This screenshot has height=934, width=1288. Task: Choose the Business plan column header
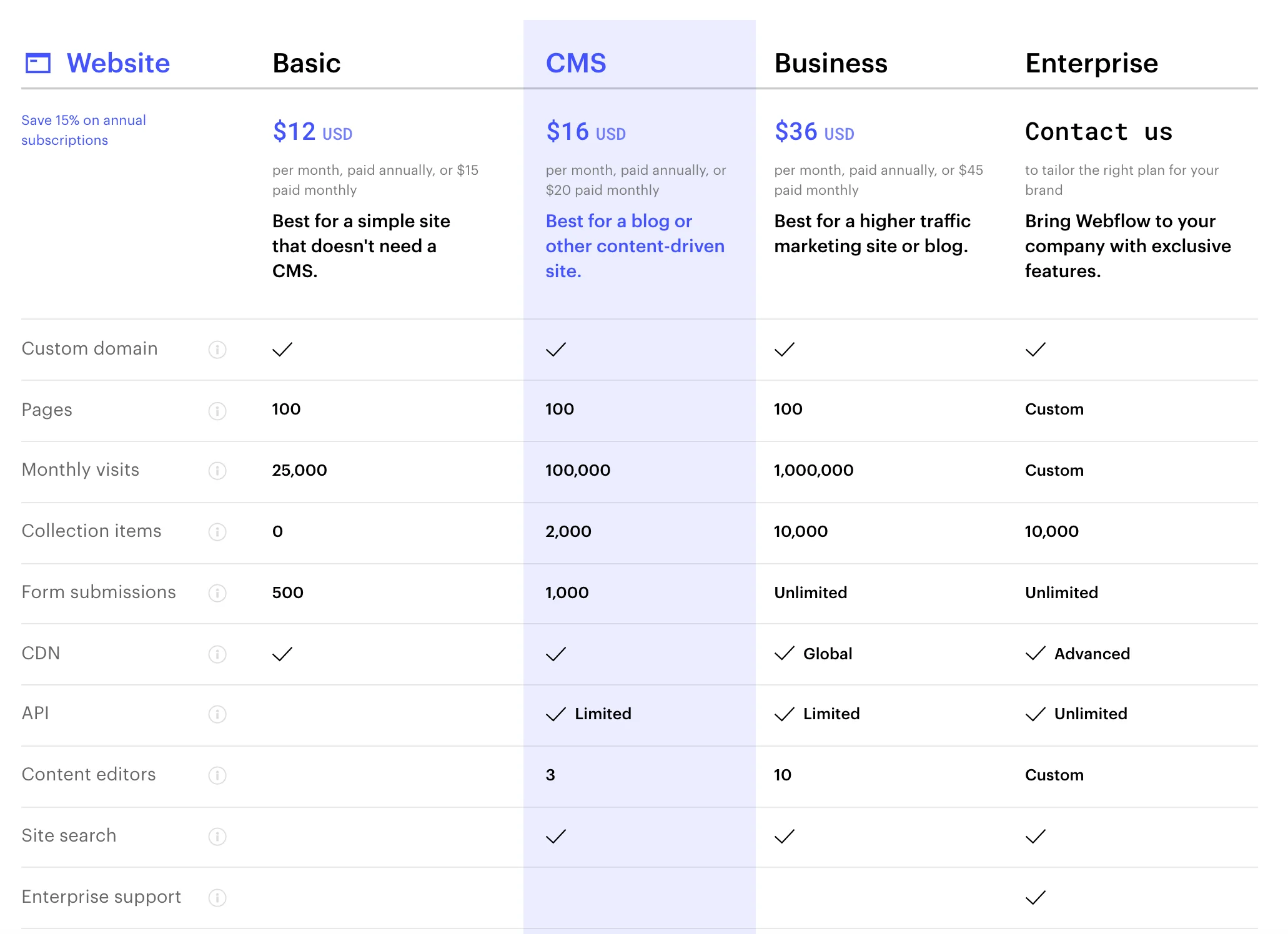(x=830, y=63)
